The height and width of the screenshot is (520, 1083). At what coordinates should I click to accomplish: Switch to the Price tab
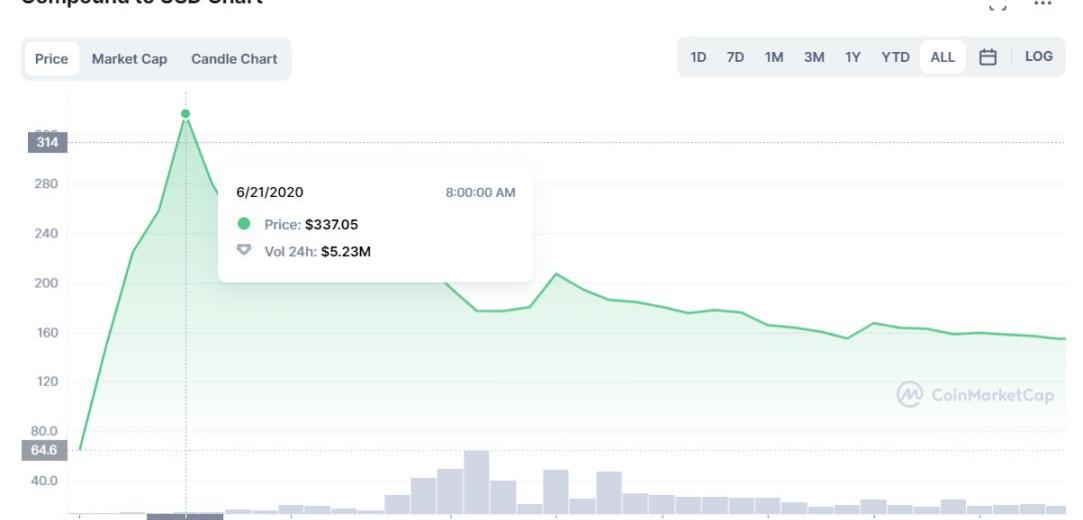(51, 59)
